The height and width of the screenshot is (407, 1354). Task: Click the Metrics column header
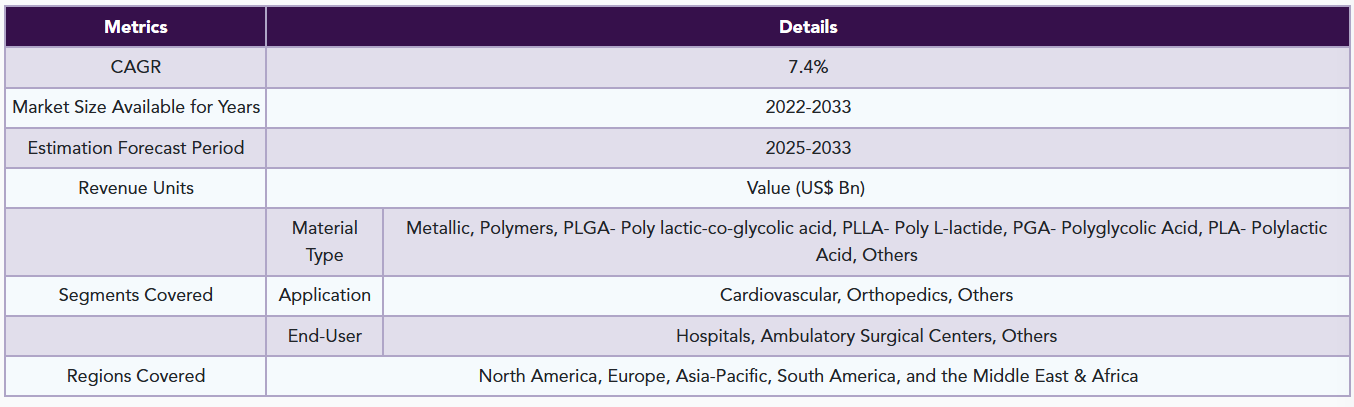pyautogui.click(x=136, y=27)
